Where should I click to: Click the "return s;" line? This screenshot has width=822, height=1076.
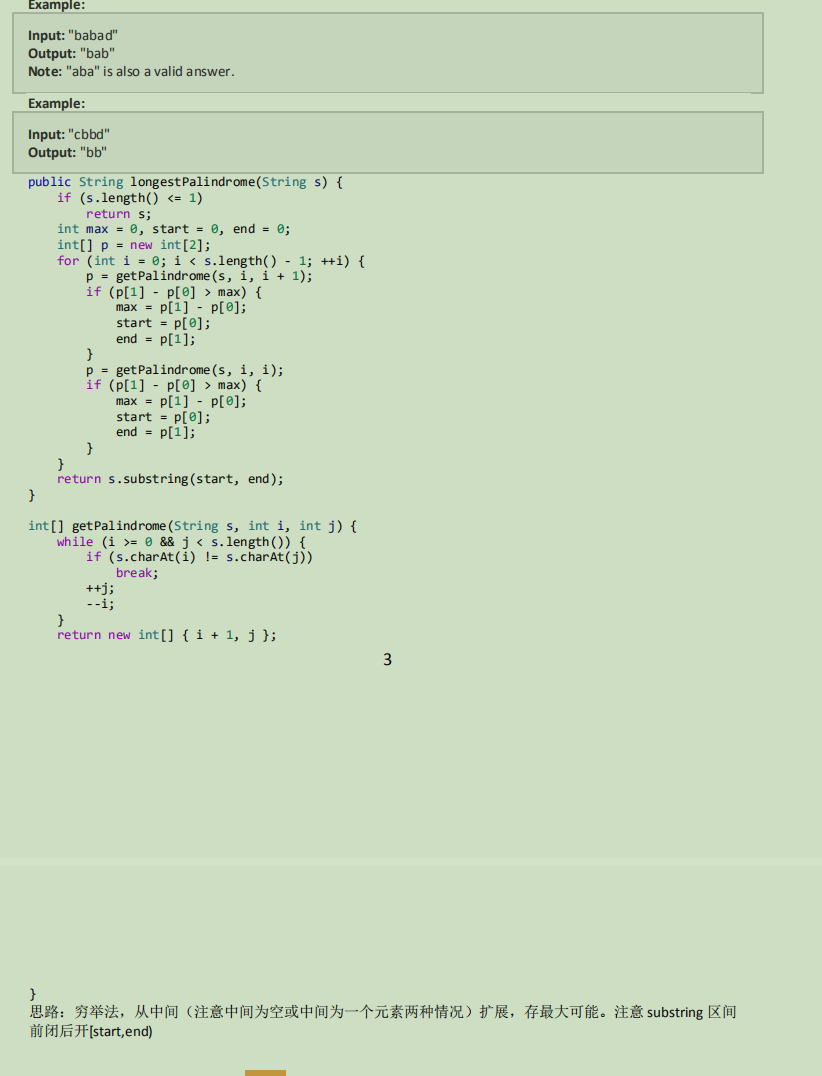click(x=119, y=213)
